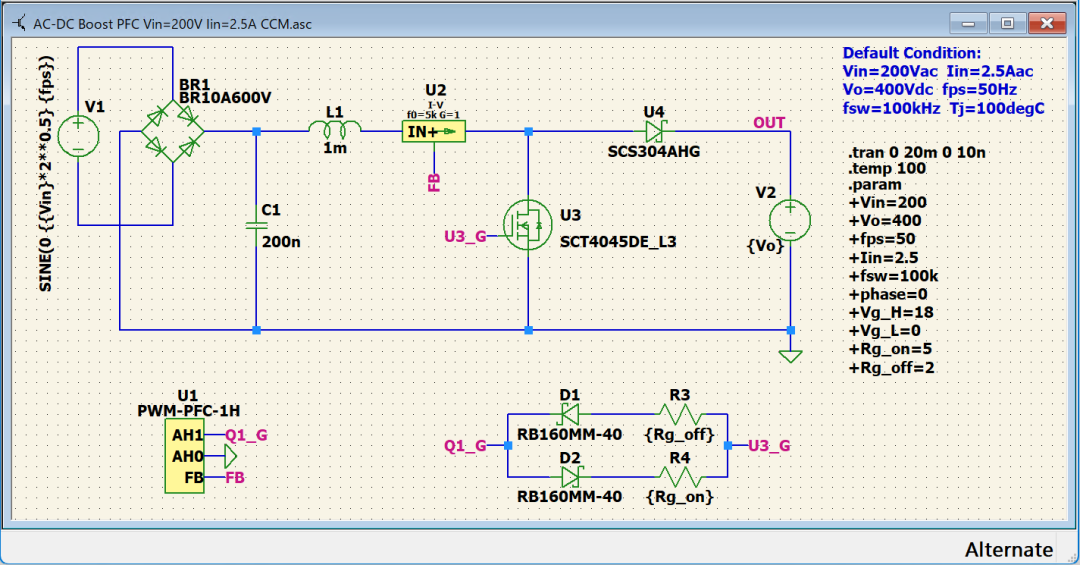
Task: Select the SINE source expression text
Action: coord(45,174)
